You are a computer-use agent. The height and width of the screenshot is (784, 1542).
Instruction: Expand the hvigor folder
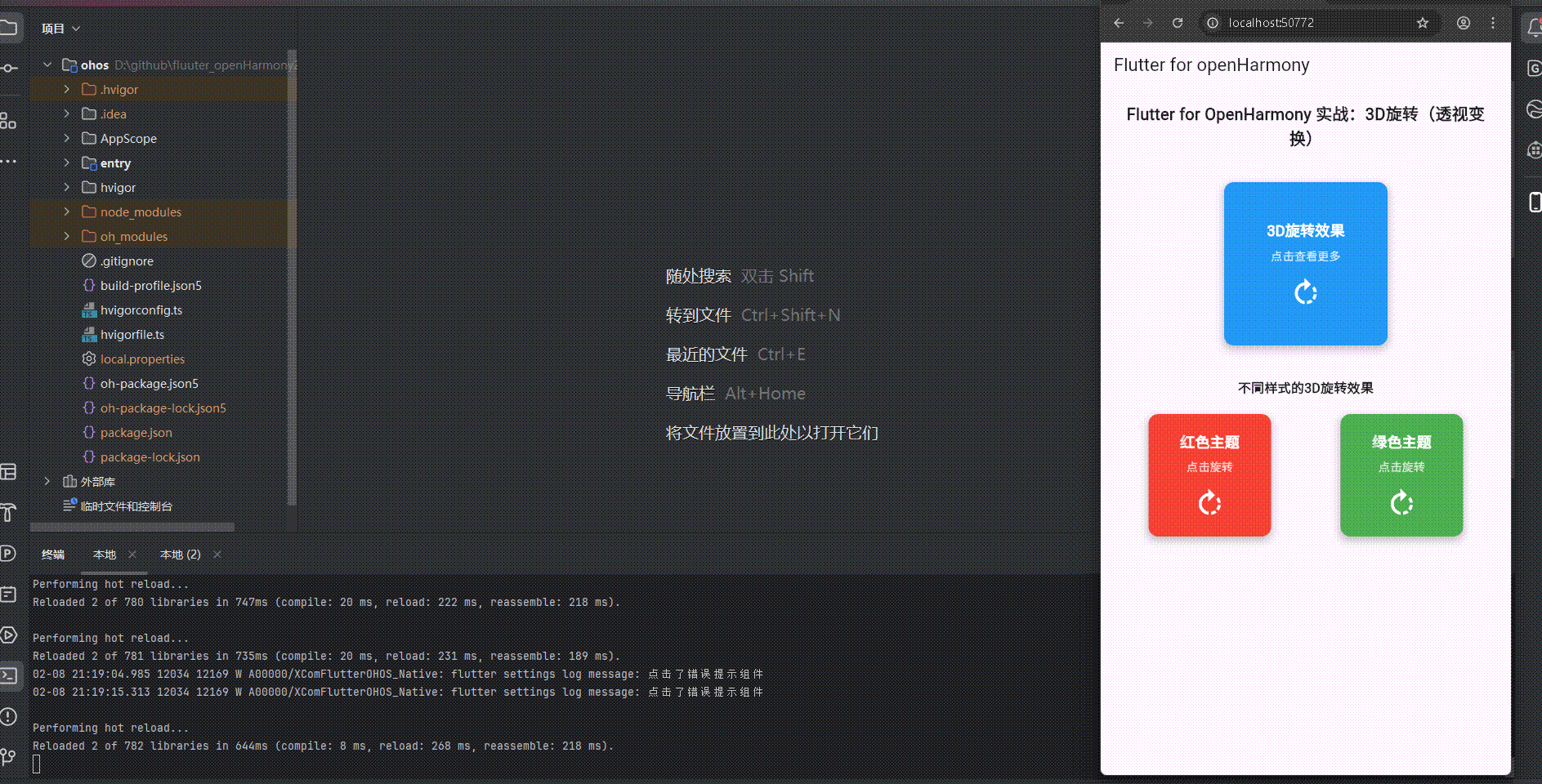click(67, 187)
